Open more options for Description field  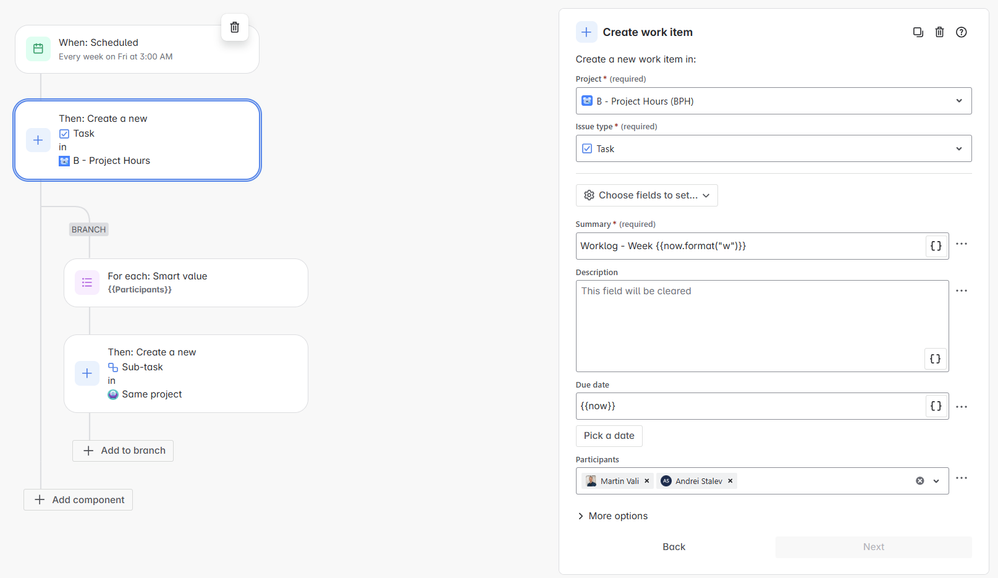[x=961, y=291]
